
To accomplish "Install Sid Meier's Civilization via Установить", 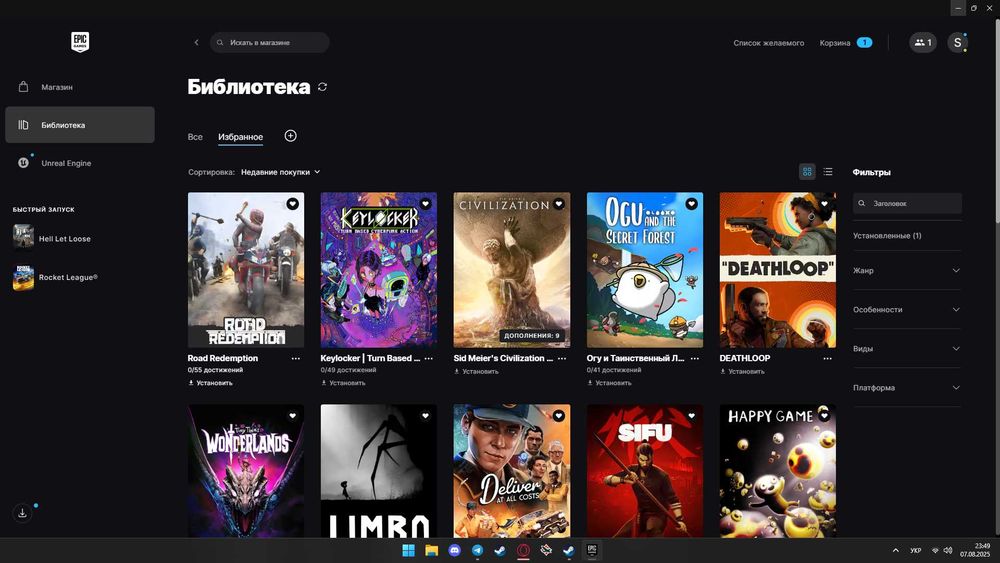I will coord(476,371).
